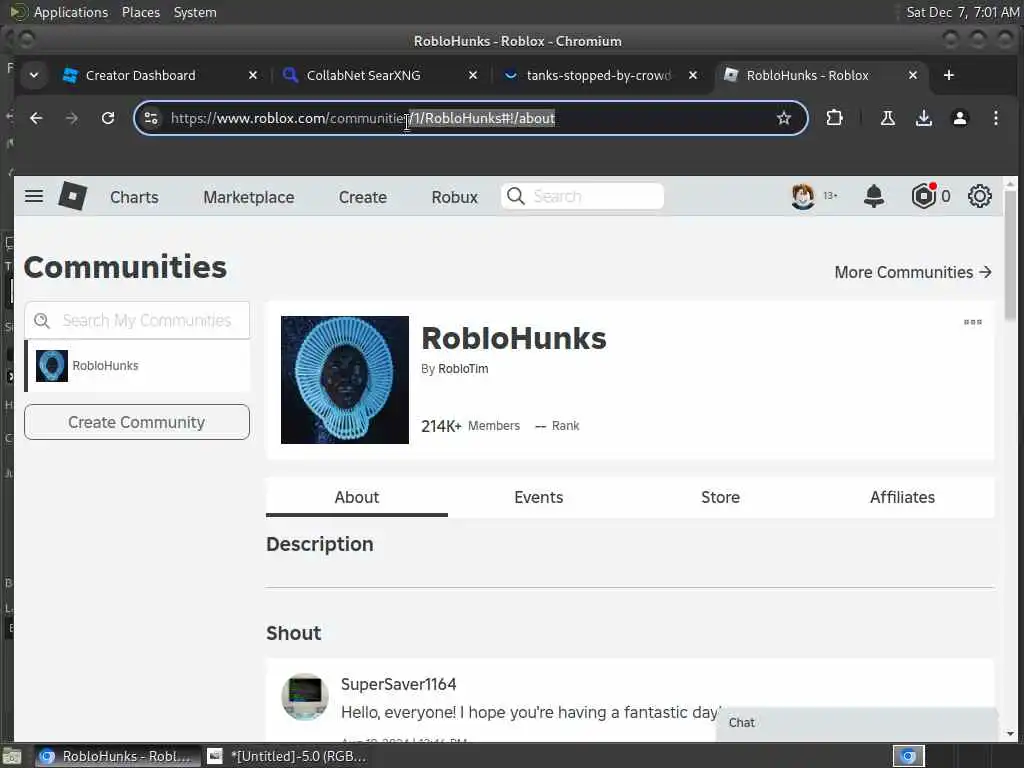
Task: Select the Events tab
Action: coord(539,497)
